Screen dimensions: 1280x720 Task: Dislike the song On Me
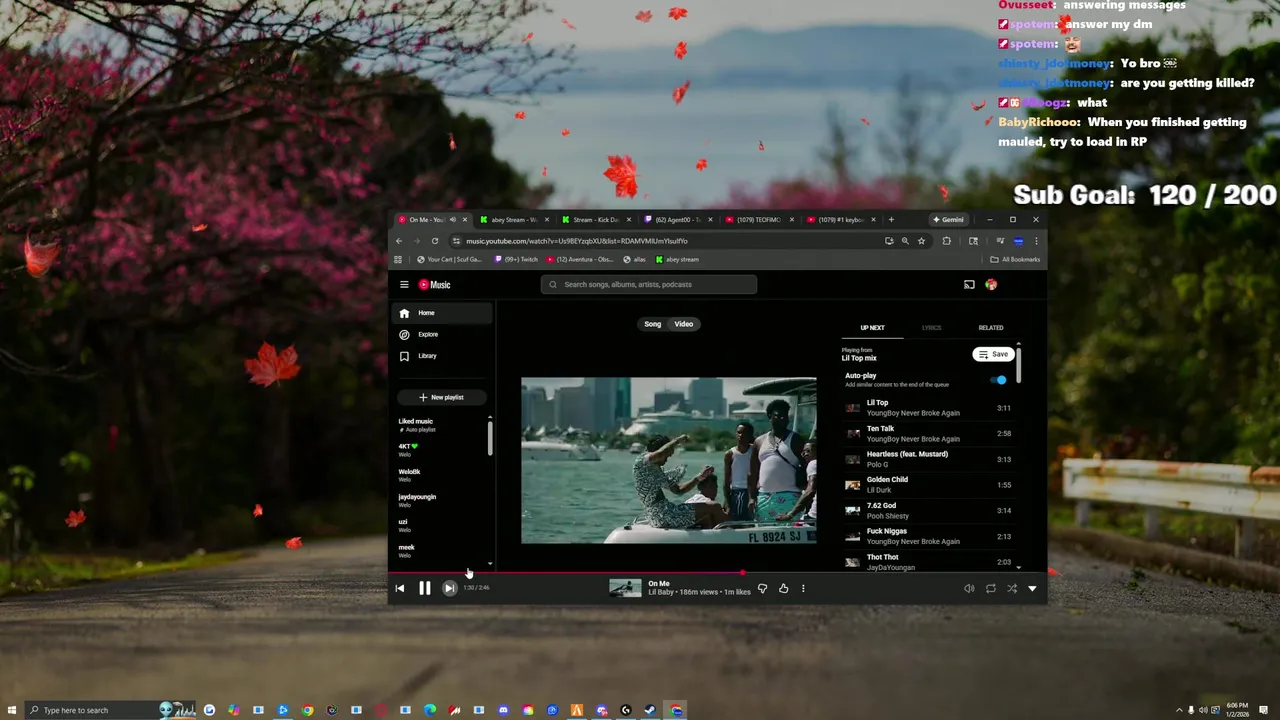(762, 589)
